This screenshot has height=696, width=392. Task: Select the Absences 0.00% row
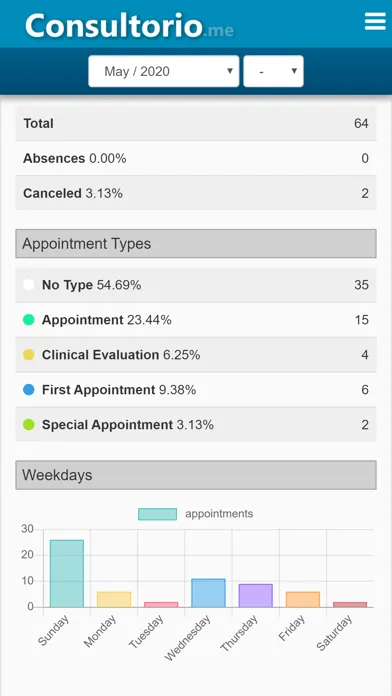(196, 158)
